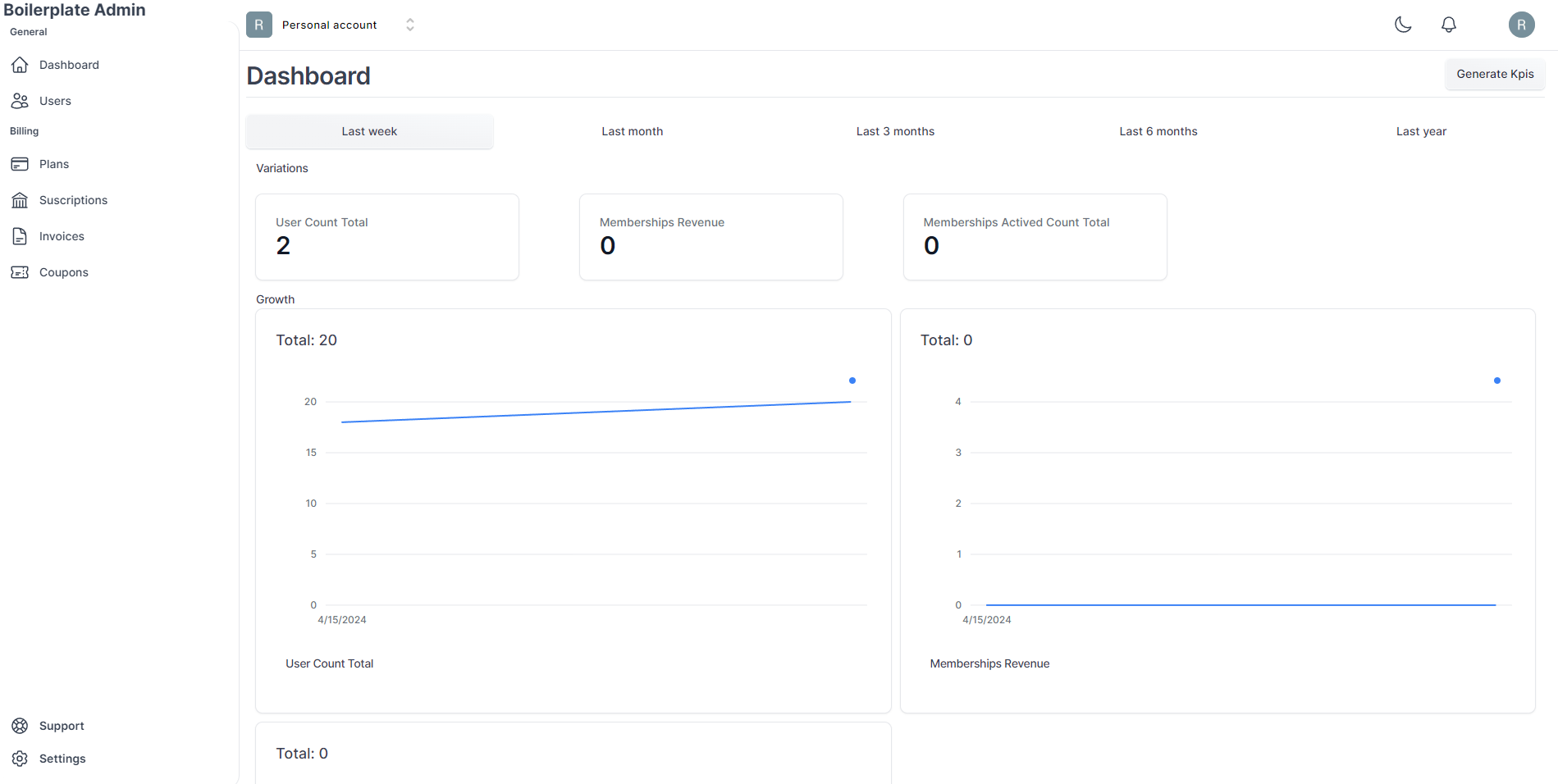Click the Memberships Actived Count Total card

pos(1035,237)
